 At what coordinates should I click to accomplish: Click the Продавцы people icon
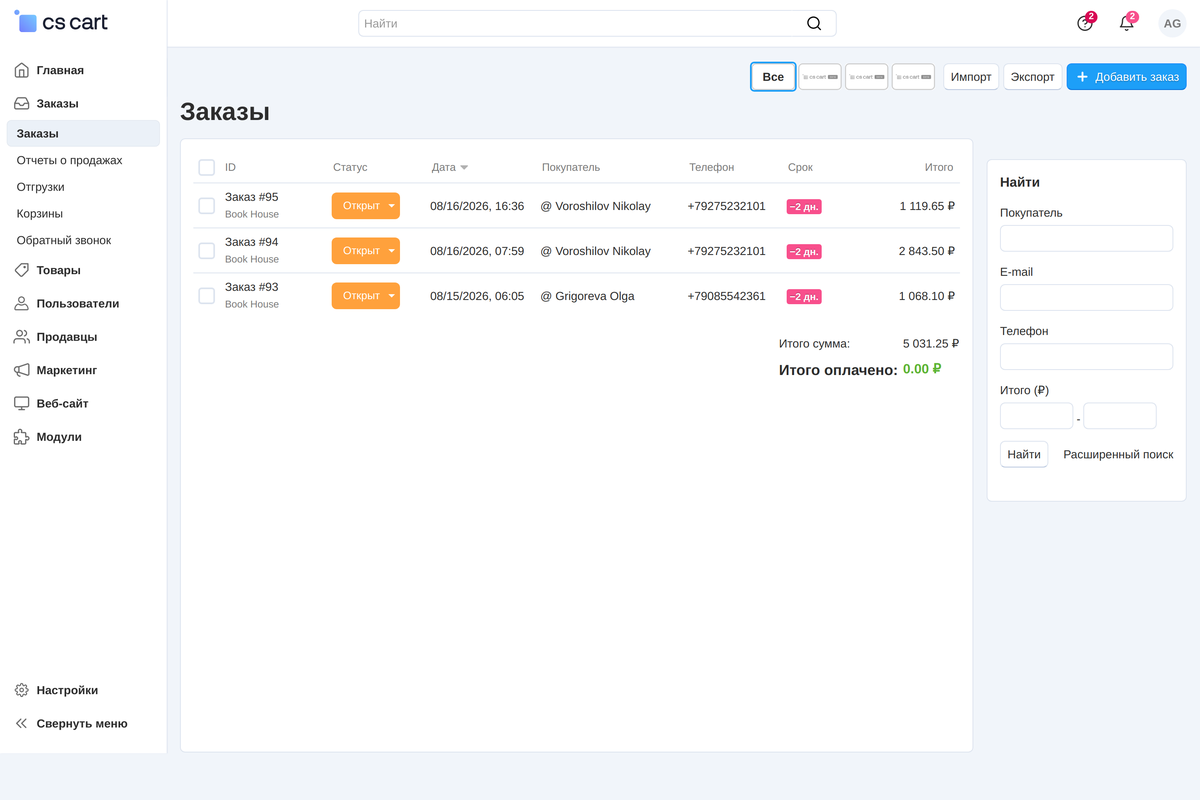(21, 337)
